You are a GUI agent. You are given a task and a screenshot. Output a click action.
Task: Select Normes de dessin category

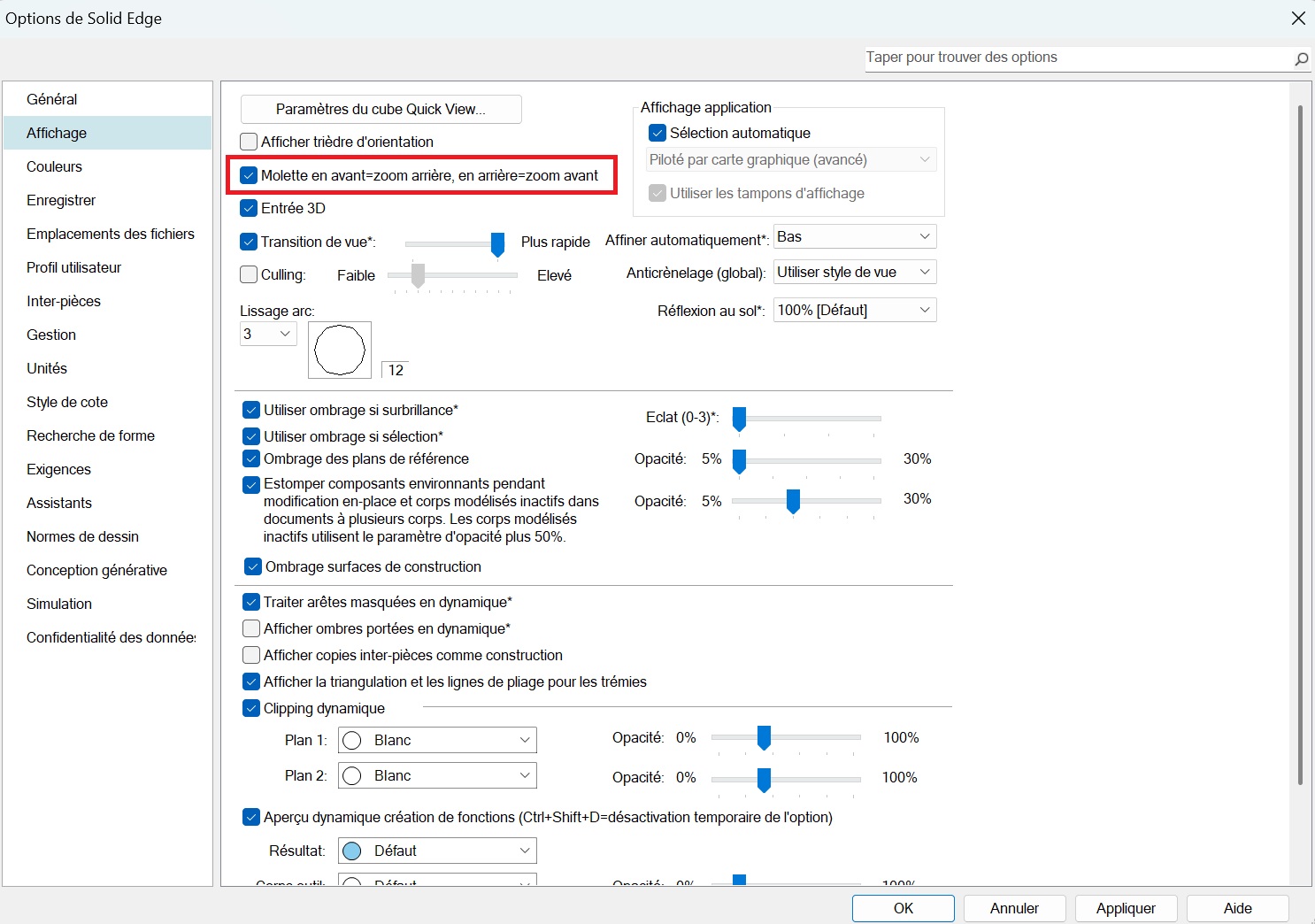click(x=107, y=536)
